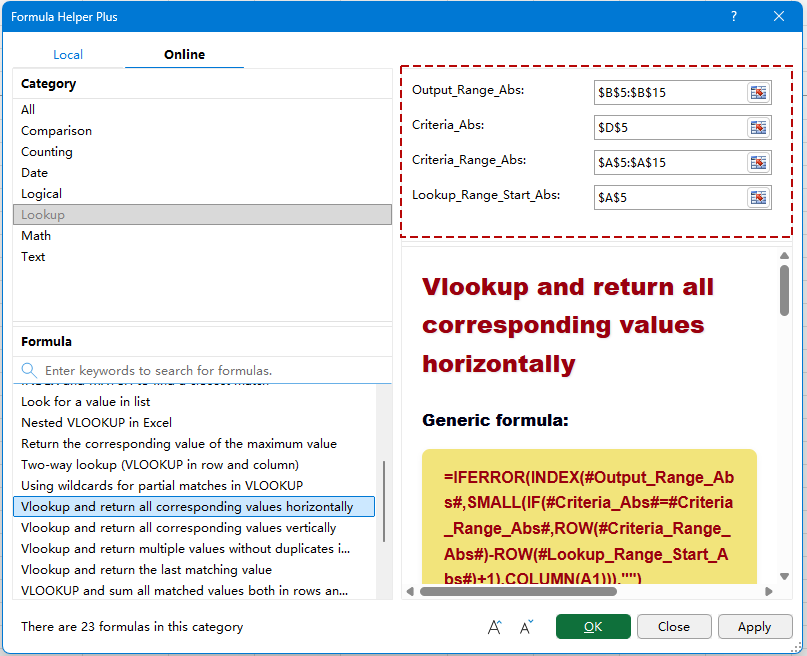The image size is (807, 656).
Task: Select 'Look for a value in list' formula
Action: (x=194, y=402)
